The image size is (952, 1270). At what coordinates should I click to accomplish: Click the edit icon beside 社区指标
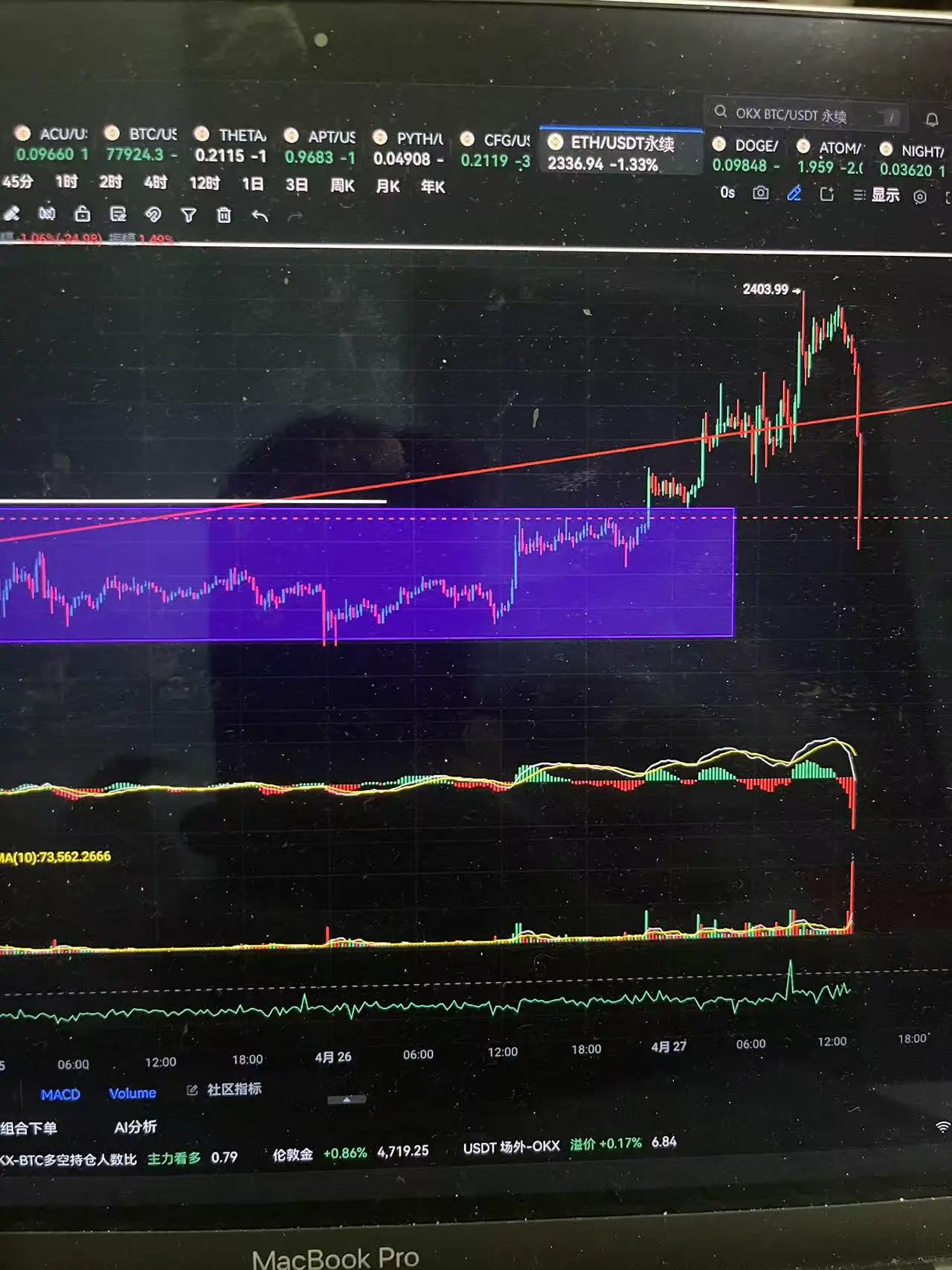[192, 1090]
